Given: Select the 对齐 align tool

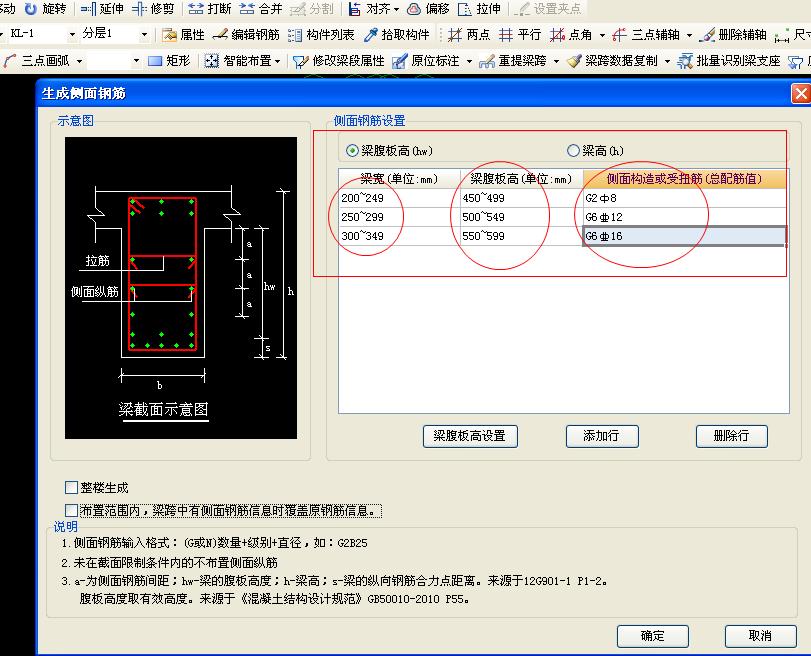Looking at the screenshot, I should (370, 9).
